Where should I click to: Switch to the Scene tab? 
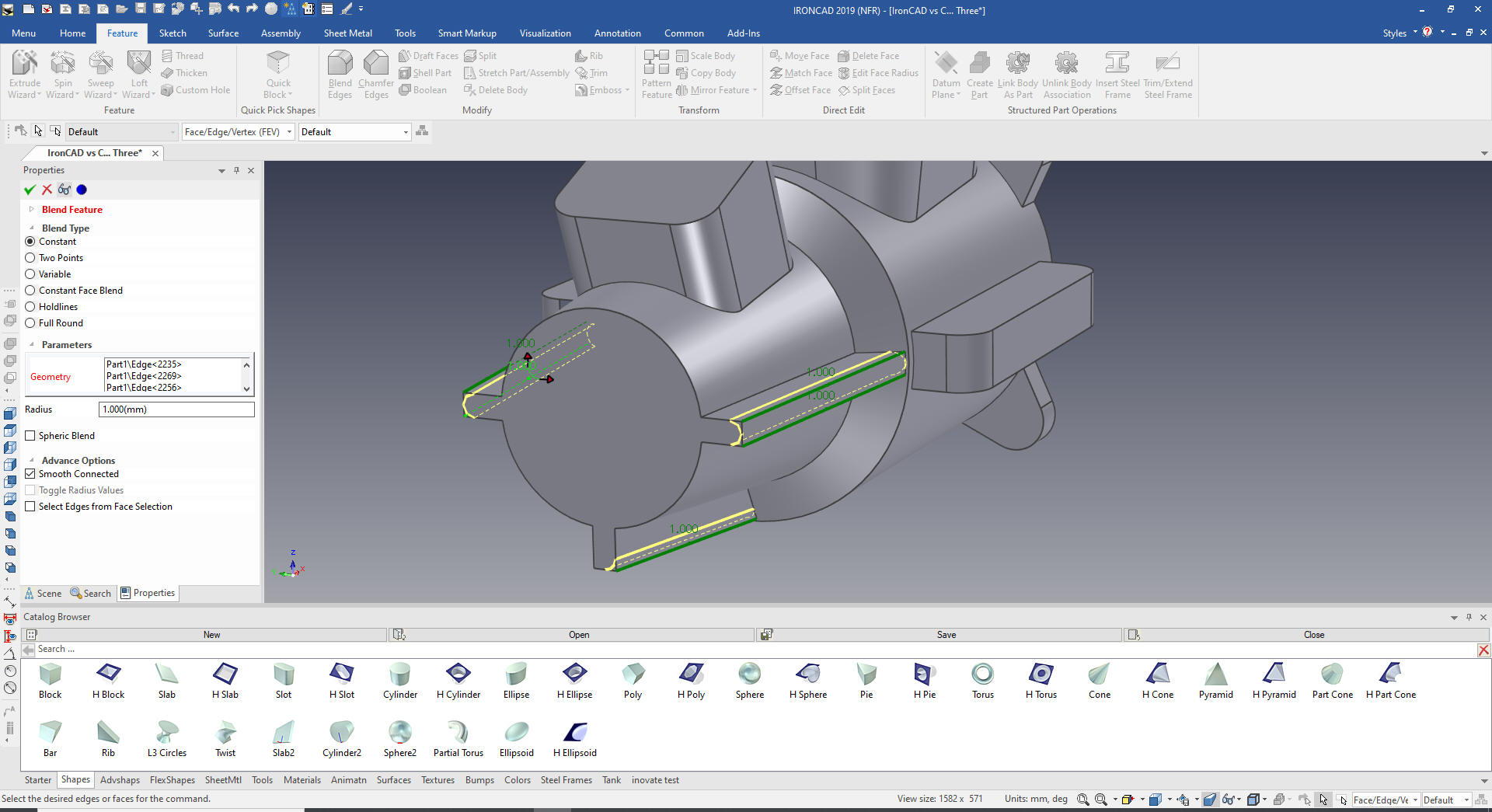pos(43,593)
